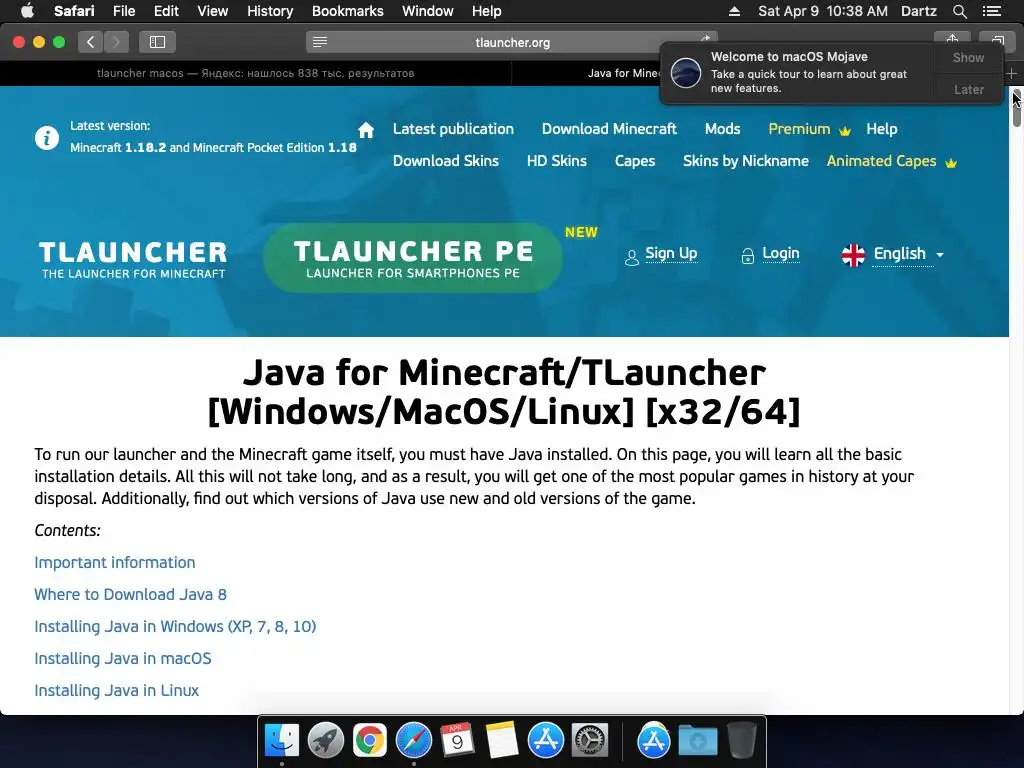
Task: Open the Premium link
Action: click(799, 129)
